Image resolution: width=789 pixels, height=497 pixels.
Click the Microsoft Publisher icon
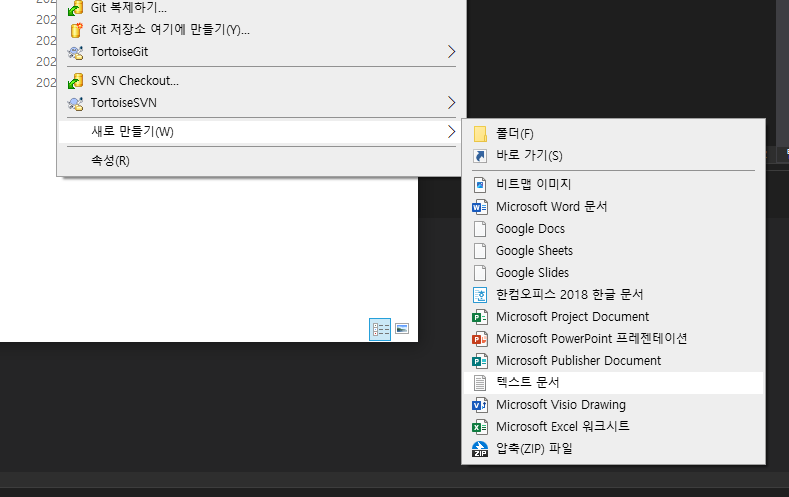pyautogui.click(x=480, y=361)
